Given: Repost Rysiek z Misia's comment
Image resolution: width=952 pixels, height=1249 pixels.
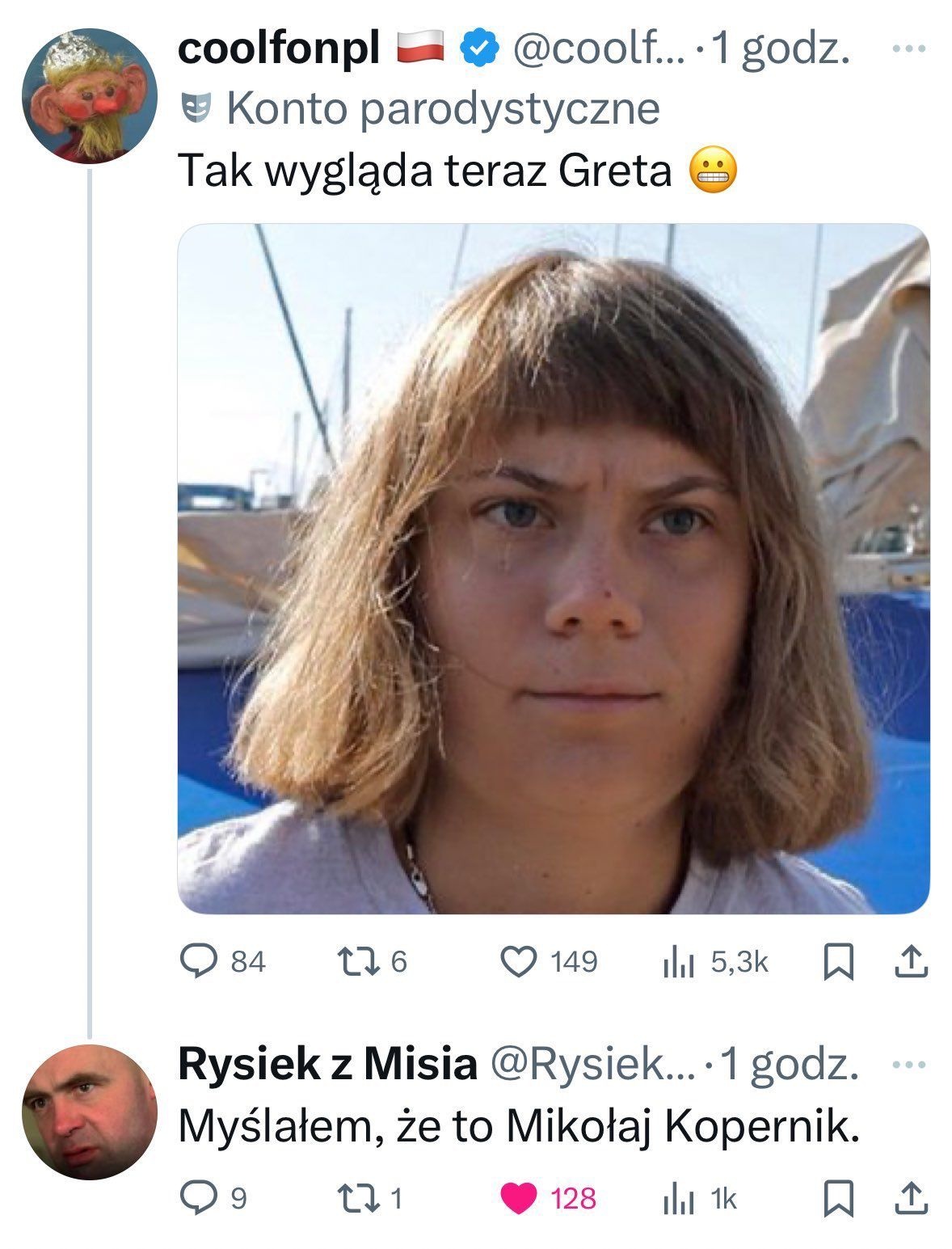Looking at the screenshot, I should [355, 1198].
